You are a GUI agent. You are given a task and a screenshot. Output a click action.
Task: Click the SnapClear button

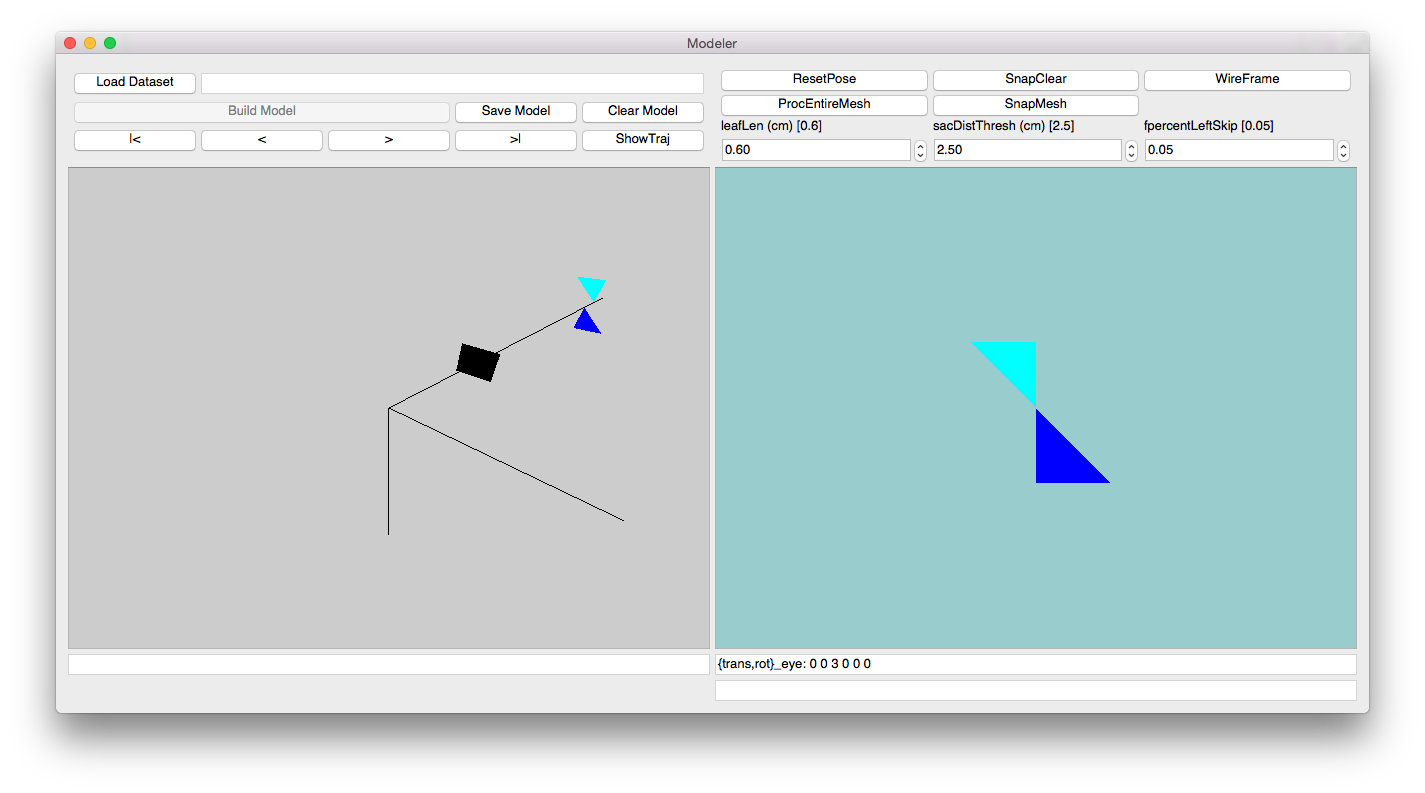1035,79
